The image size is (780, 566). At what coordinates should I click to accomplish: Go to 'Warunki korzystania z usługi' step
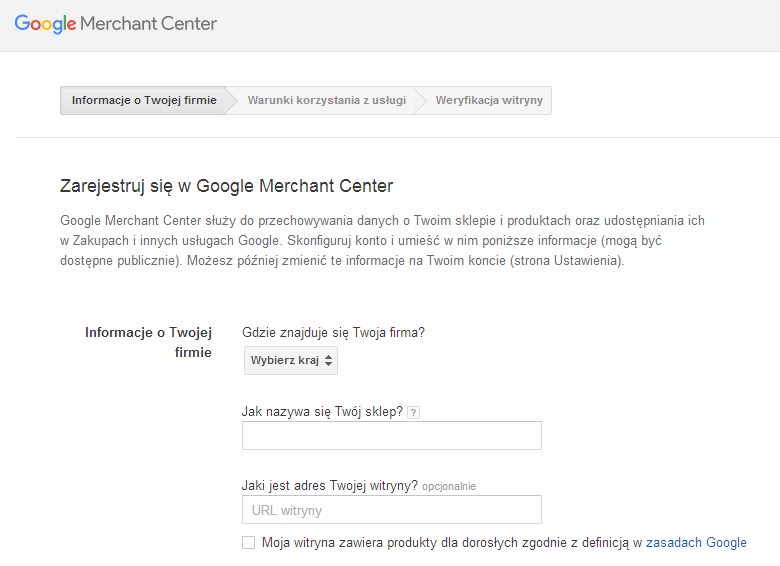pos(326,101)
